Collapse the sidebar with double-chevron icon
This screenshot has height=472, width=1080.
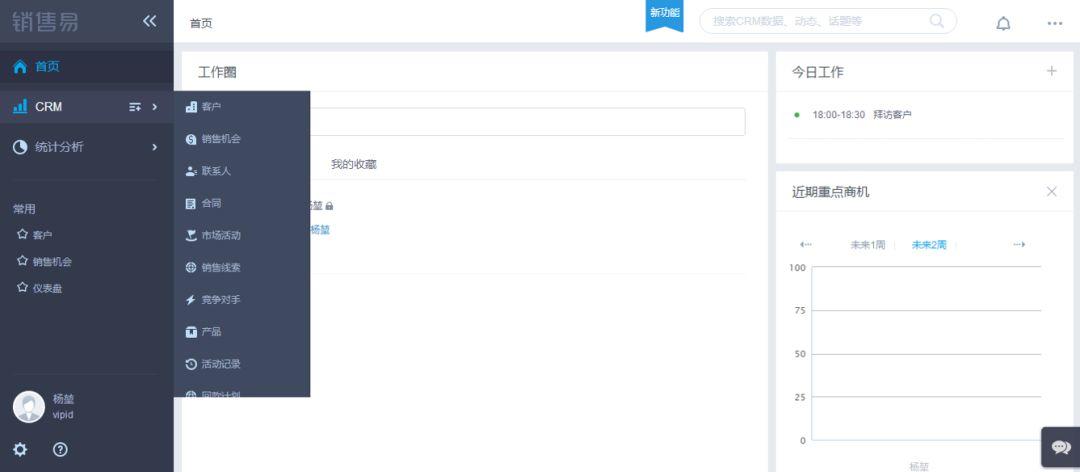(149, 21)
